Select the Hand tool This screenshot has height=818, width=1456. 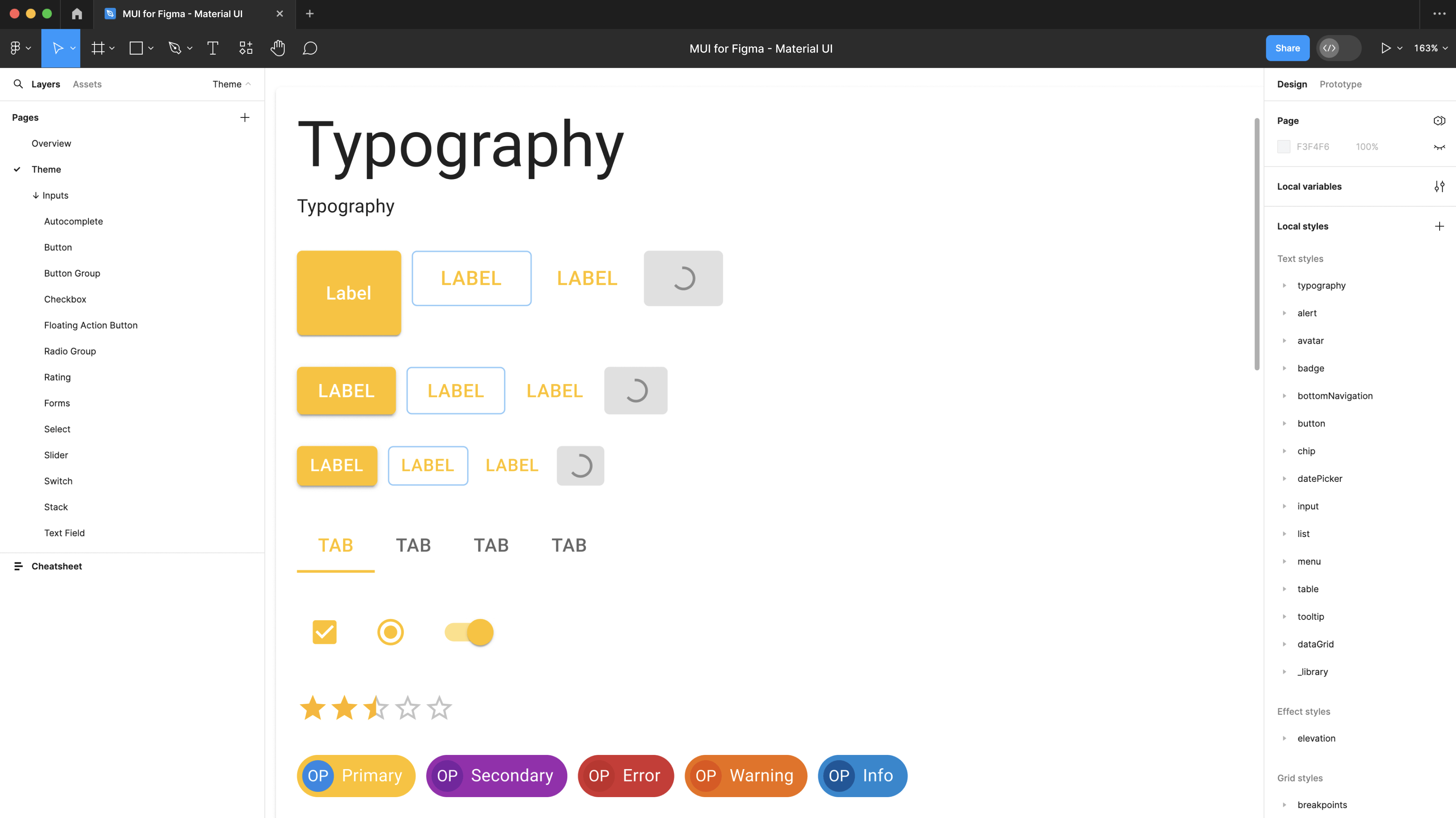tap(277, 48)
